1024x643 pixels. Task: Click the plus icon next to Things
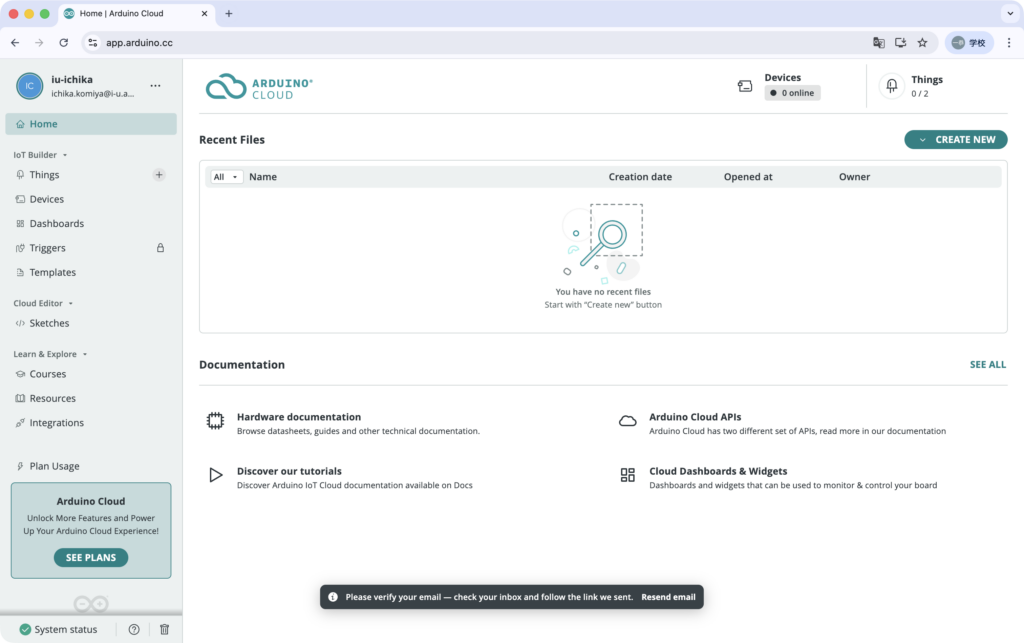pos(159,175)
